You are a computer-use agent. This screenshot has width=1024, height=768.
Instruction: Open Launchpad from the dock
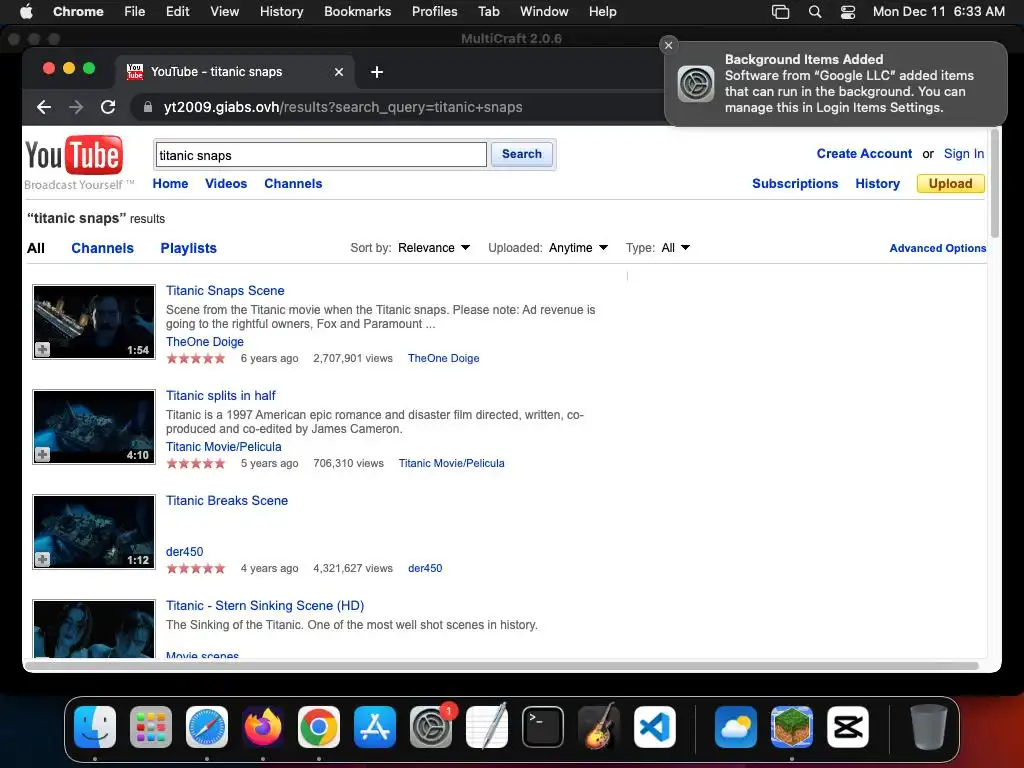coord(151,727)
